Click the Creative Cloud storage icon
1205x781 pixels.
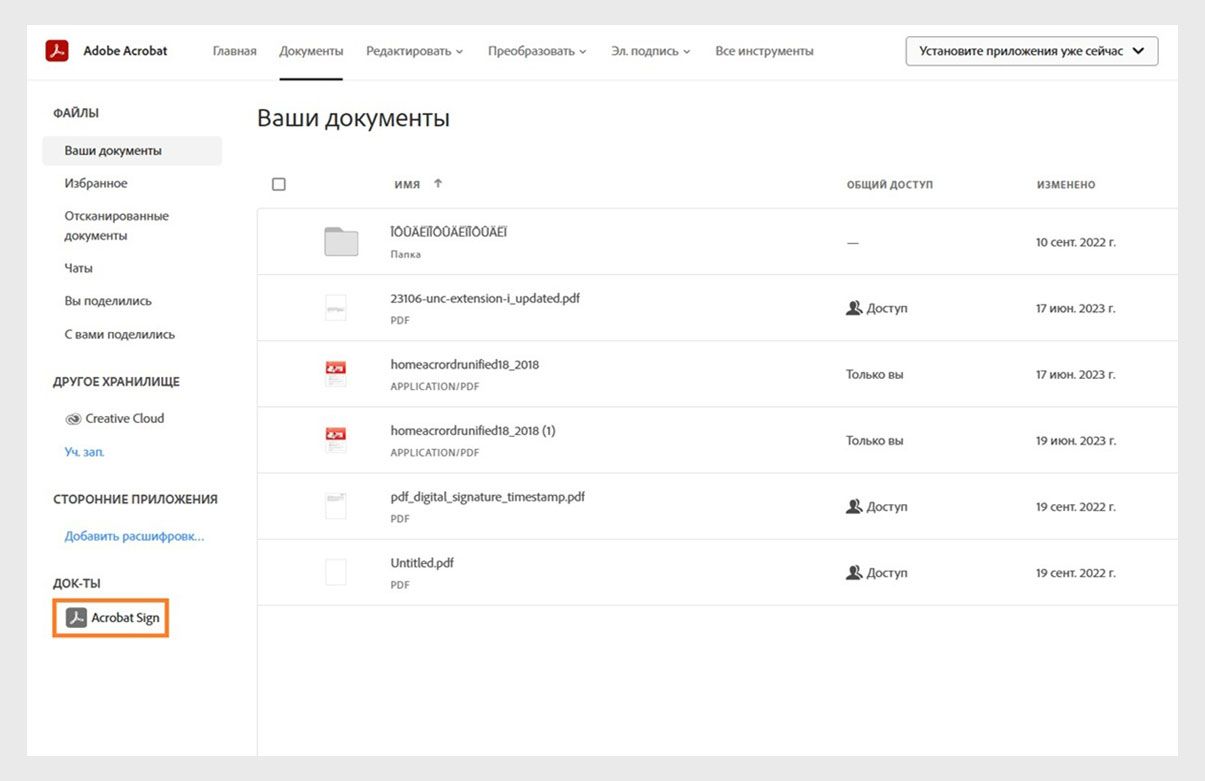click(x=71, y=418)
